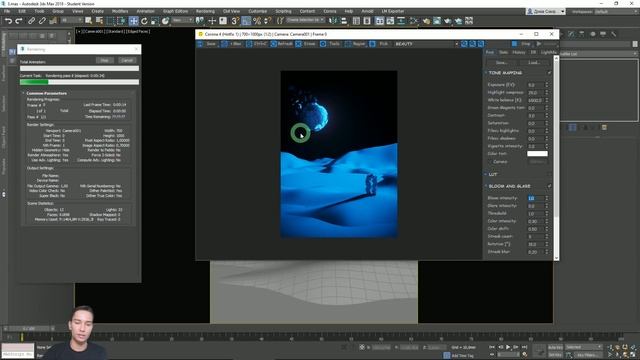Toggle the Spinner Snap button
This screenshot has width=640, height=360.
[268, 21]
